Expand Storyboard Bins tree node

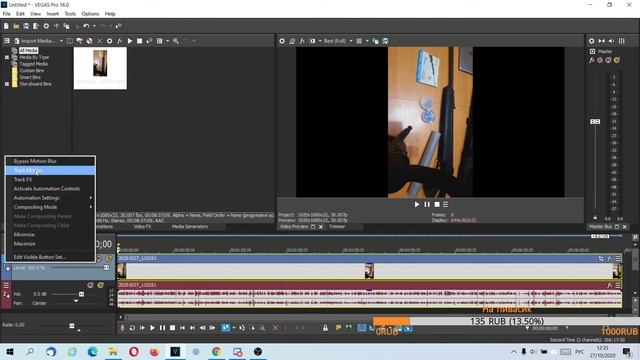[x=7, y=84]
